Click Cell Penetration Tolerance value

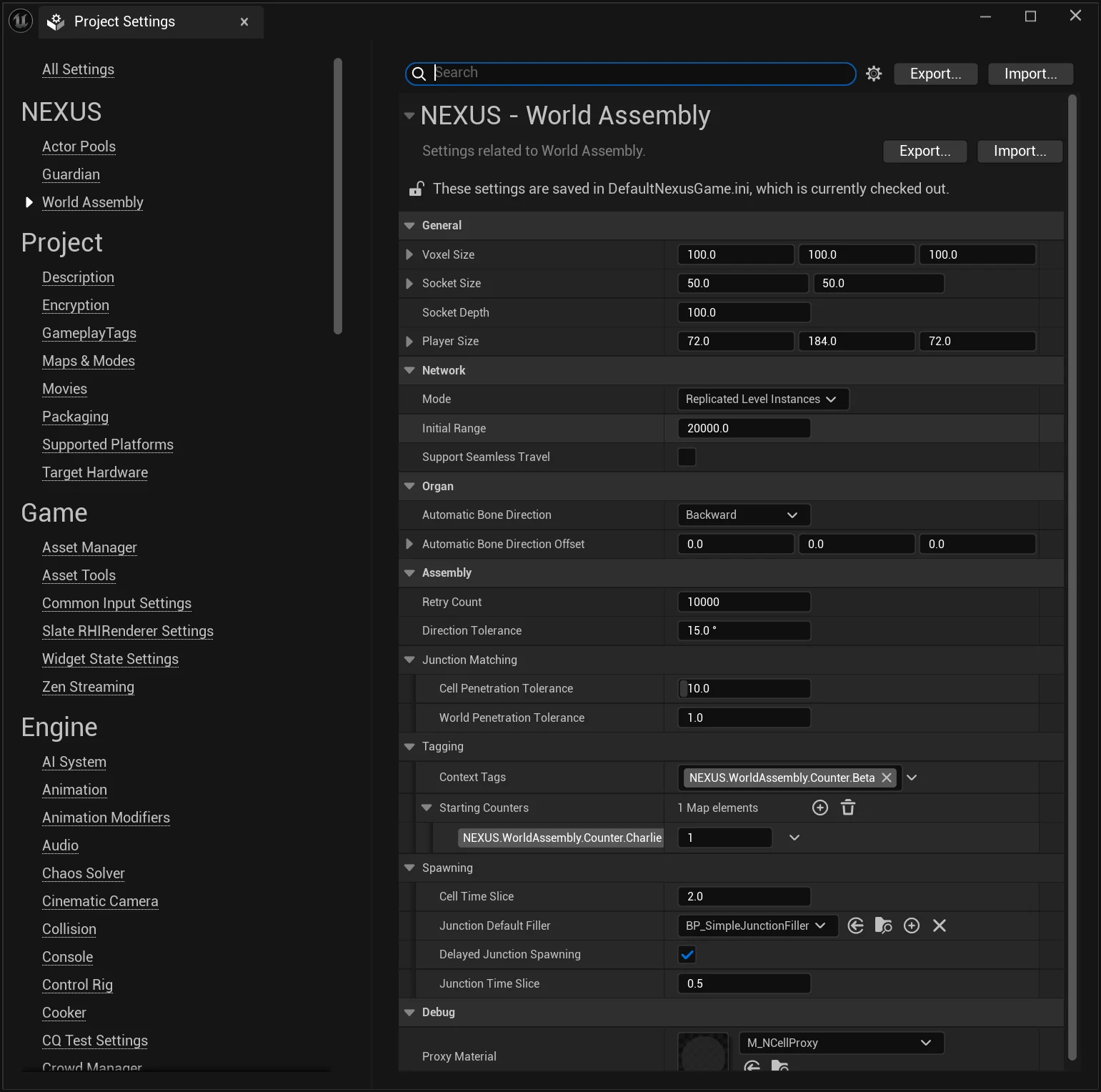tap(744, 689)
